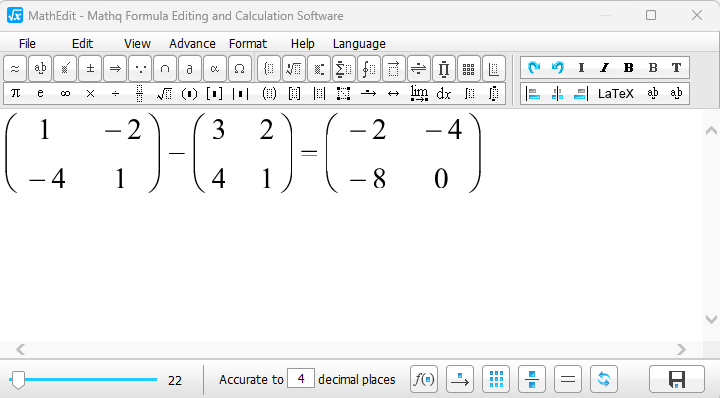Insert the pi symbol
This screenshot has height=398, width=720.
[x=15, y=94]
